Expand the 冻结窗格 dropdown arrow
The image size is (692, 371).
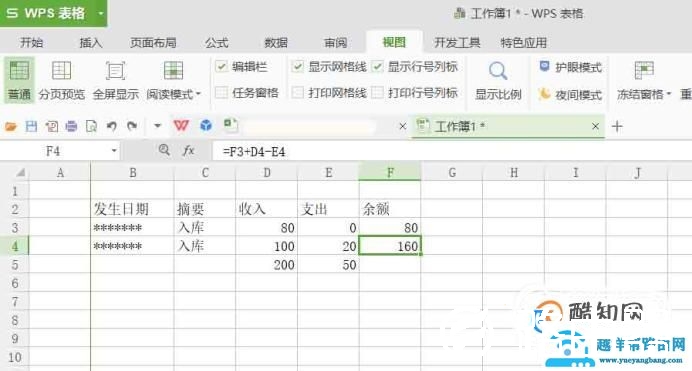669,94
